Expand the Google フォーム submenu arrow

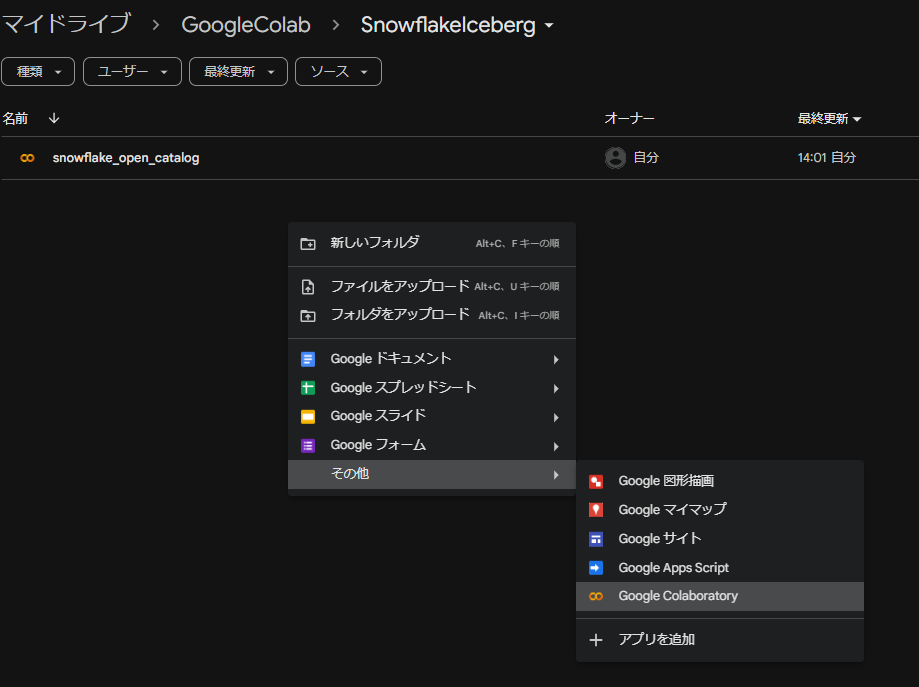(556, 446)
